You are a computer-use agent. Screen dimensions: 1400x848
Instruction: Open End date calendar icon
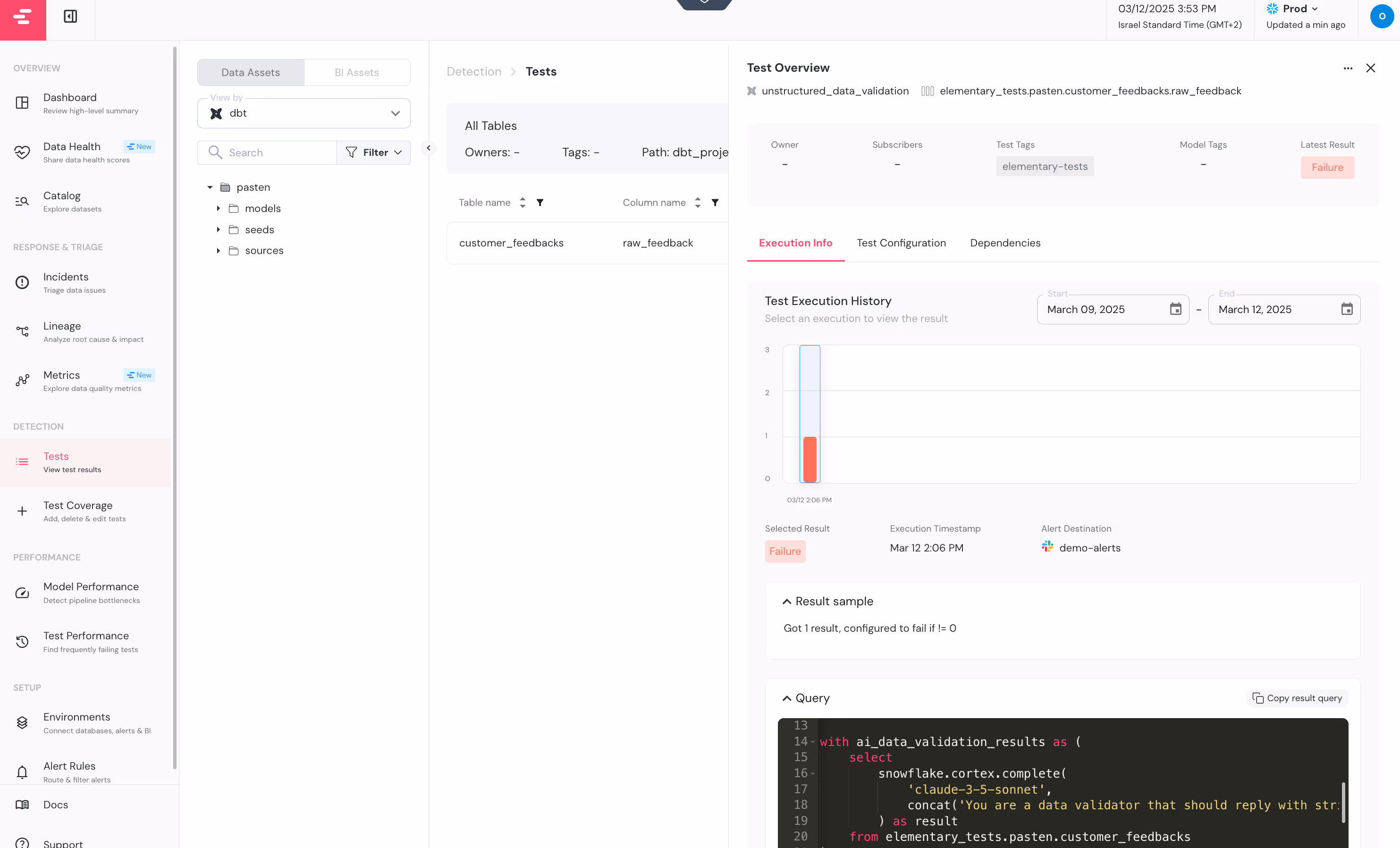(1346, 309)
